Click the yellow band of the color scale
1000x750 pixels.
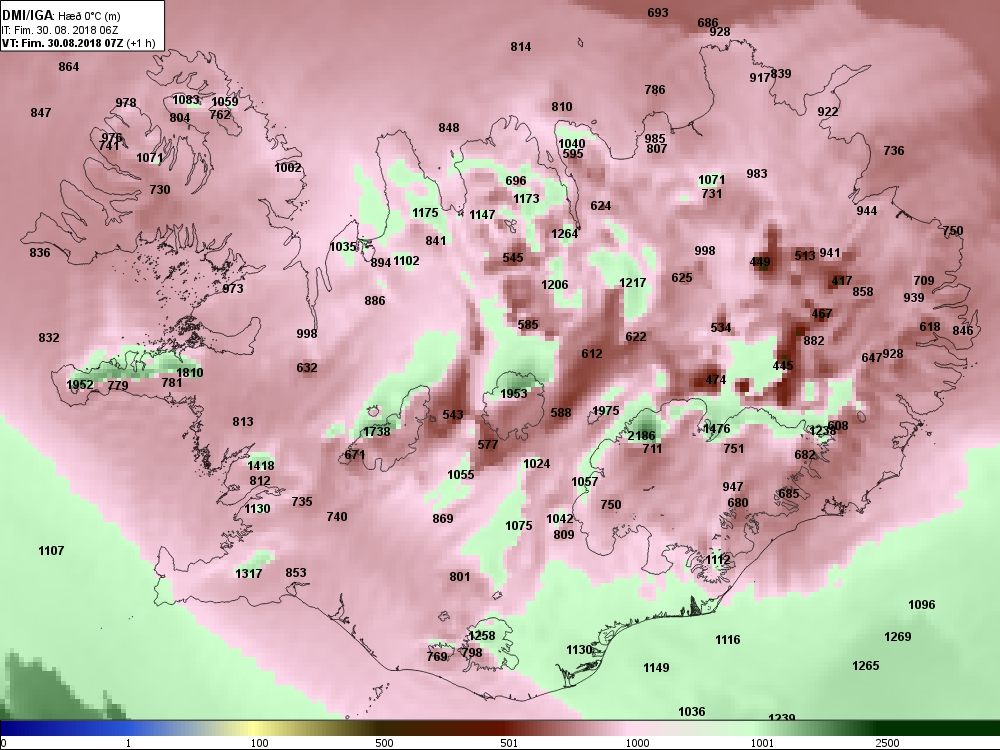(252, 728)
